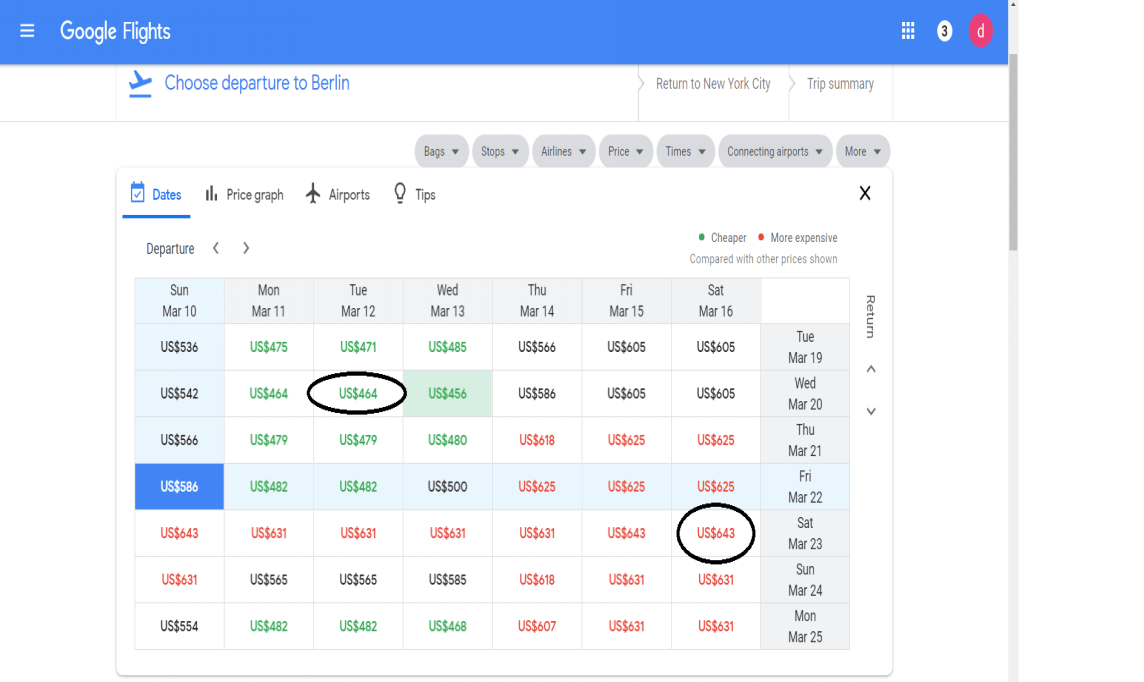Shift return dates earlier with up arrow
This screenshot has width=1144, height=682.
[x=870, y=369]
